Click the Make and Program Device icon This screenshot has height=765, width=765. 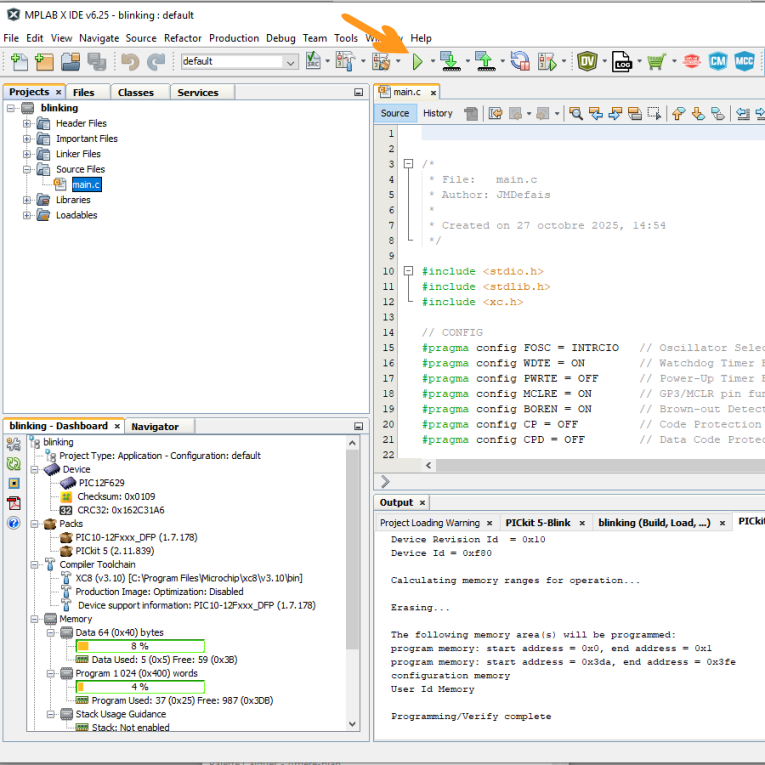click(449, 62)
